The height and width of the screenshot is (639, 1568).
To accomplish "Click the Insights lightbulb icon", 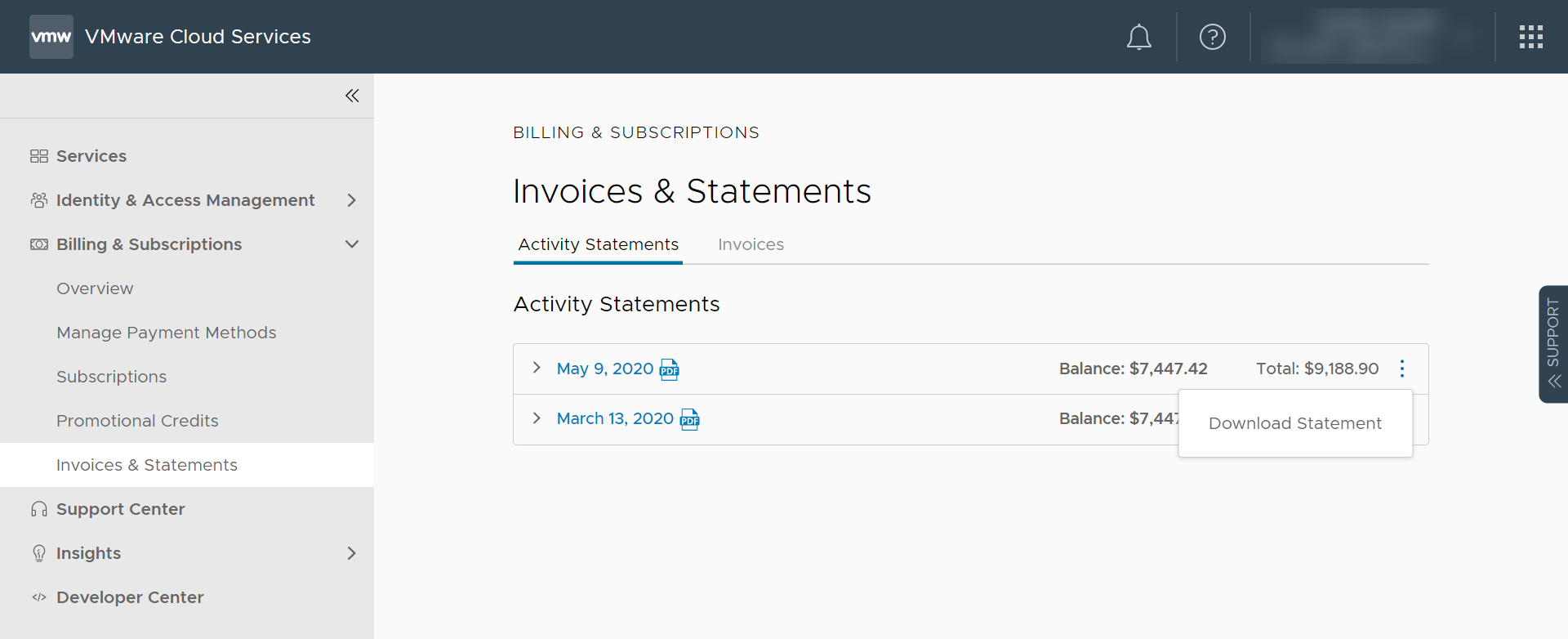I will 39,553.
